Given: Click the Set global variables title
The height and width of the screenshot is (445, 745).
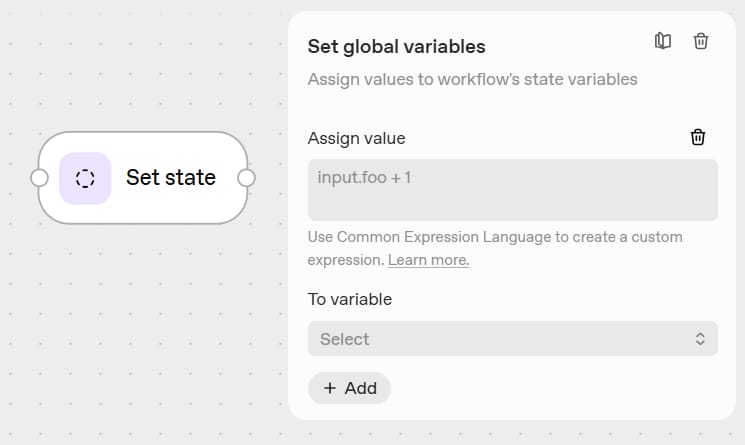Looking at the screenshot, I should point(396,46).
